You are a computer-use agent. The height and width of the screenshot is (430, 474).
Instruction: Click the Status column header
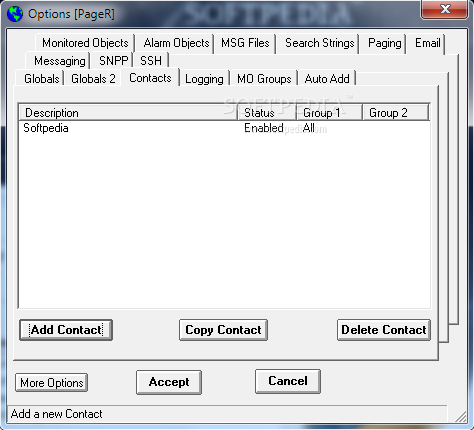pos(267,113)
